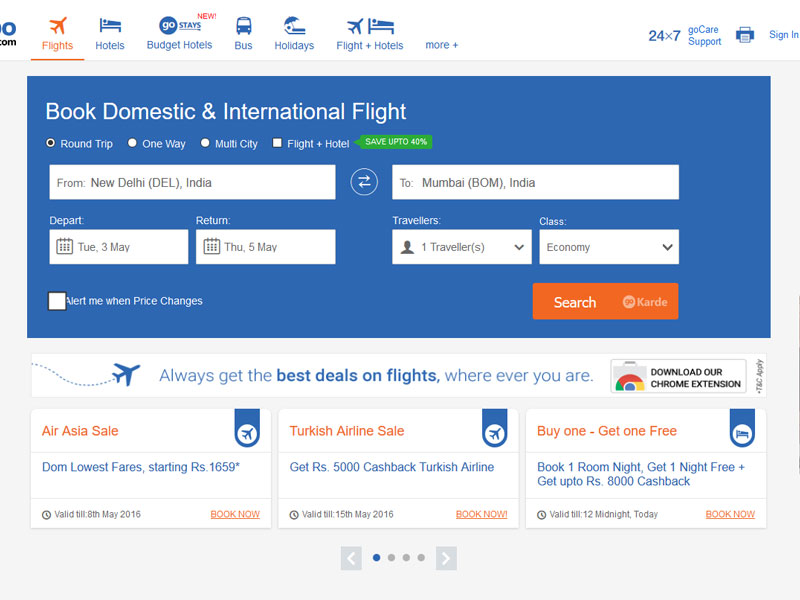
Task: Select the One Way radio button
Action: tap(133, 143)
